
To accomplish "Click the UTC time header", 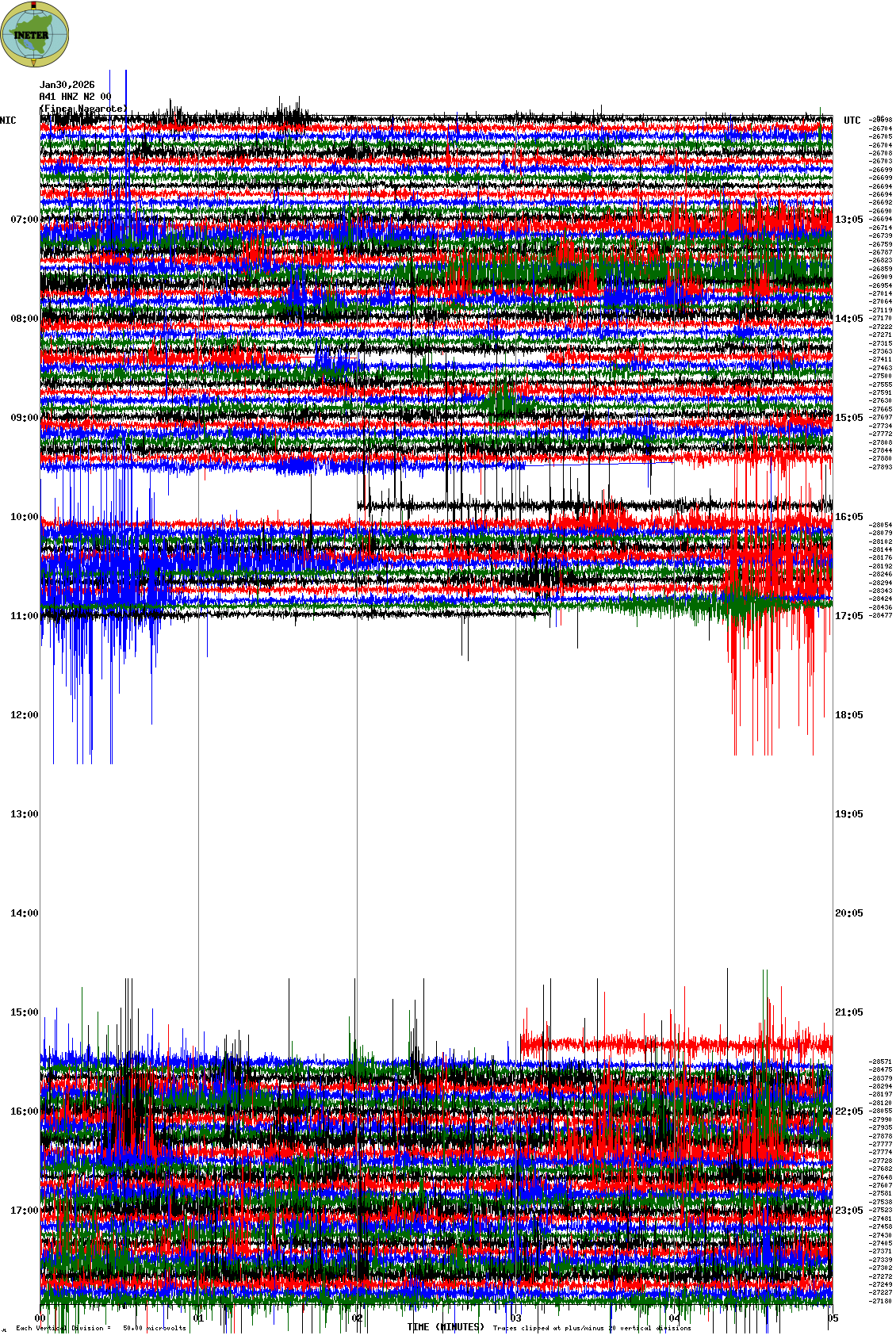I will pos(852,121).
